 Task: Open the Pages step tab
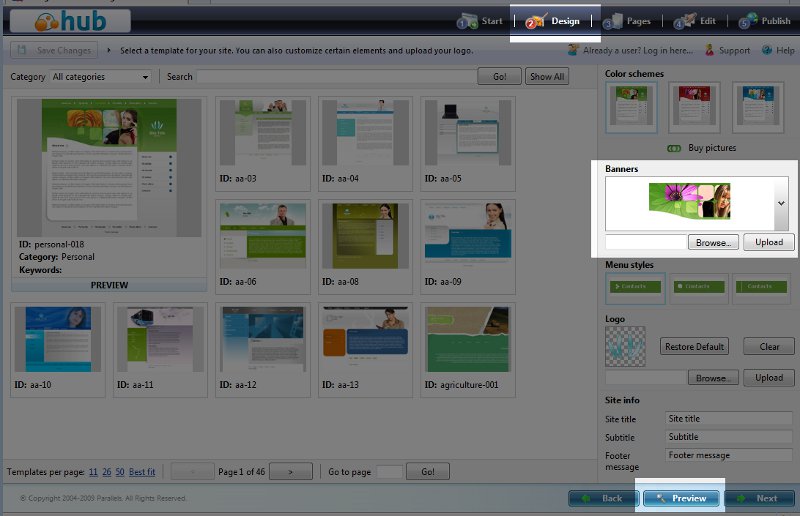pos(626,21)
